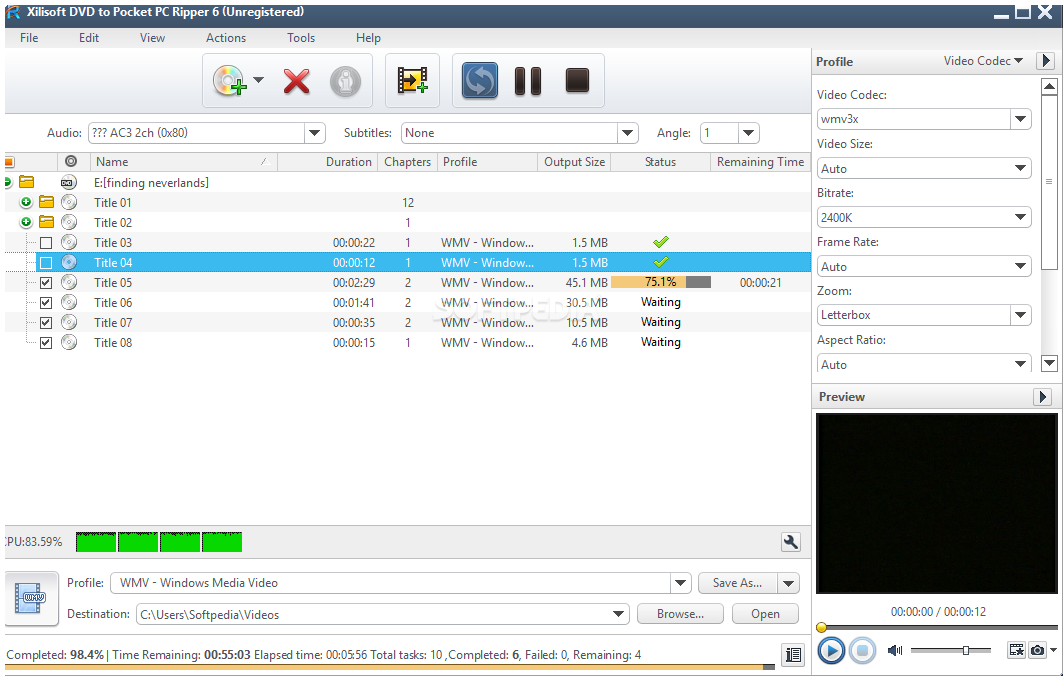Open the Tools menu

[301, 38]
